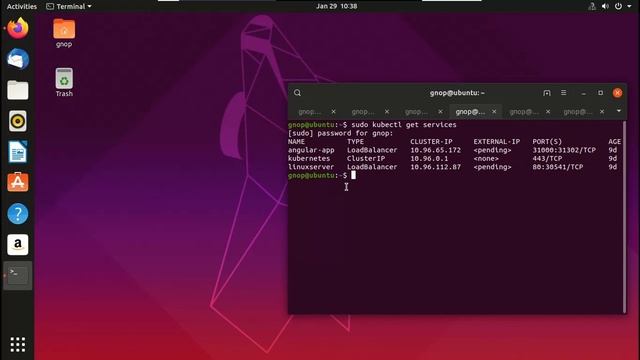Open the Help icon in dock

[x=18, y=213]
